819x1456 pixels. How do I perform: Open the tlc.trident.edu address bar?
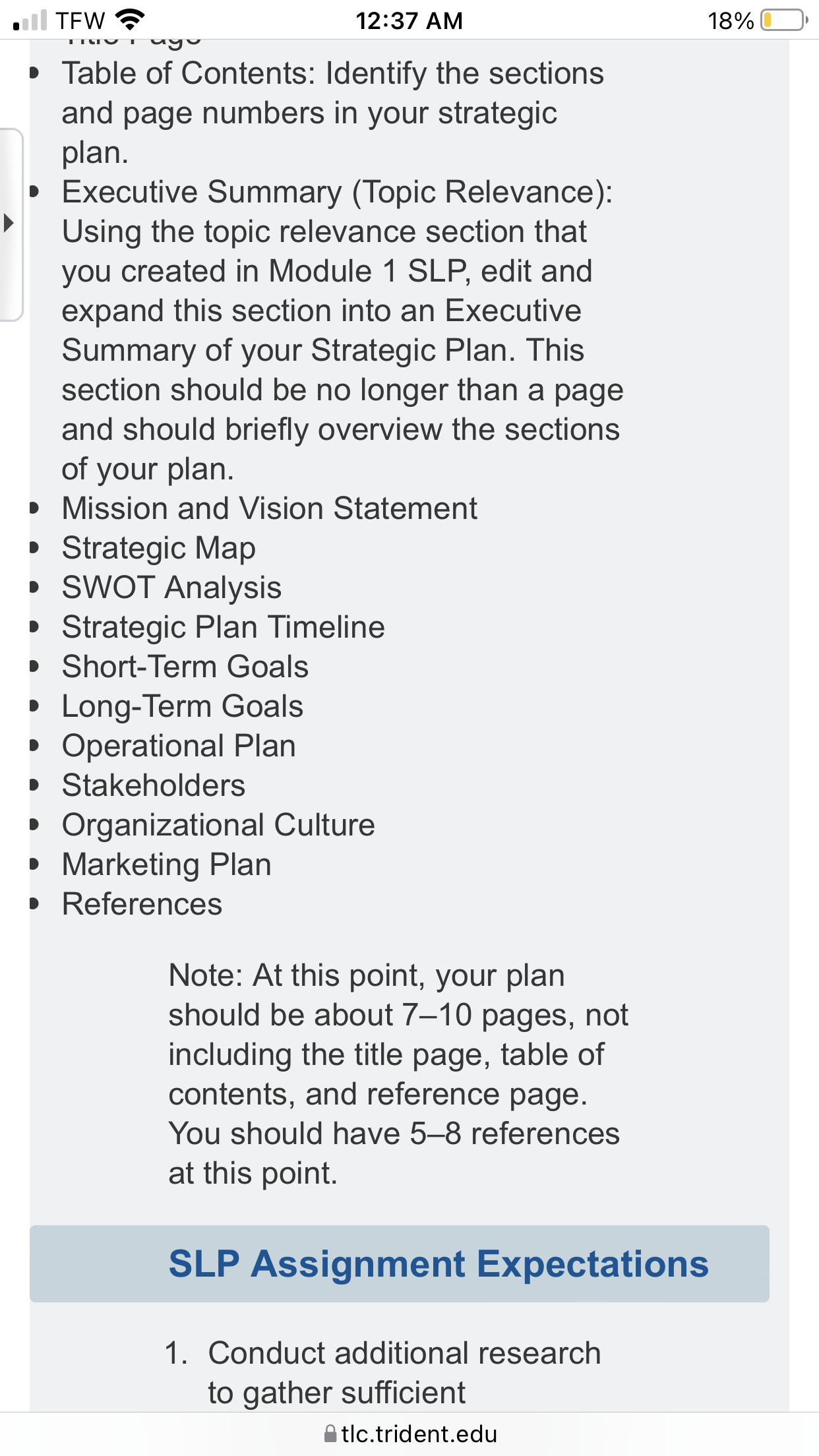[409, 1434]
